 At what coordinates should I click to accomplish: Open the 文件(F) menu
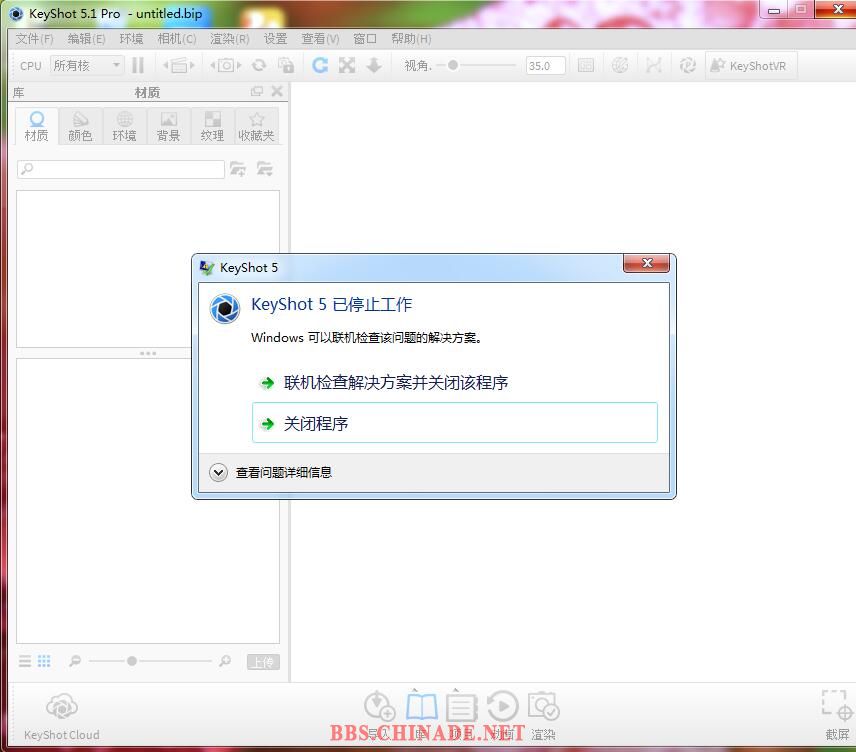coord(34,38)
